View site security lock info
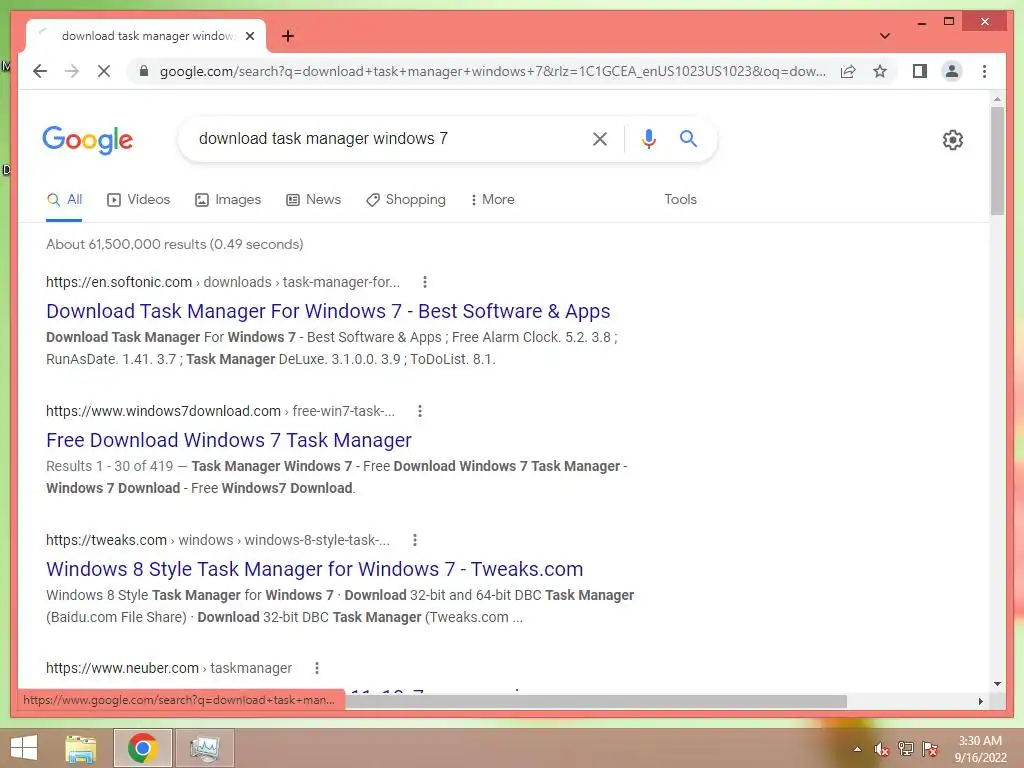The image size is (1024, 768). coord(144,71)
